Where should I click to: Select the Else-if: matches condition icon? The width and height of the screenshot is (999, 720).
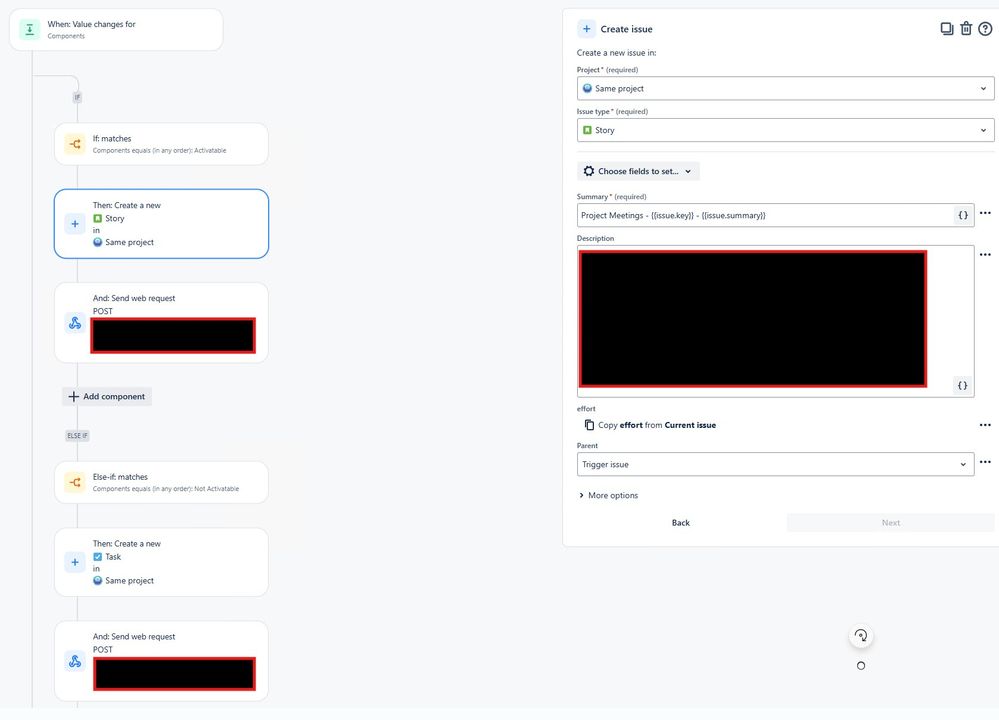click(75, 482)
